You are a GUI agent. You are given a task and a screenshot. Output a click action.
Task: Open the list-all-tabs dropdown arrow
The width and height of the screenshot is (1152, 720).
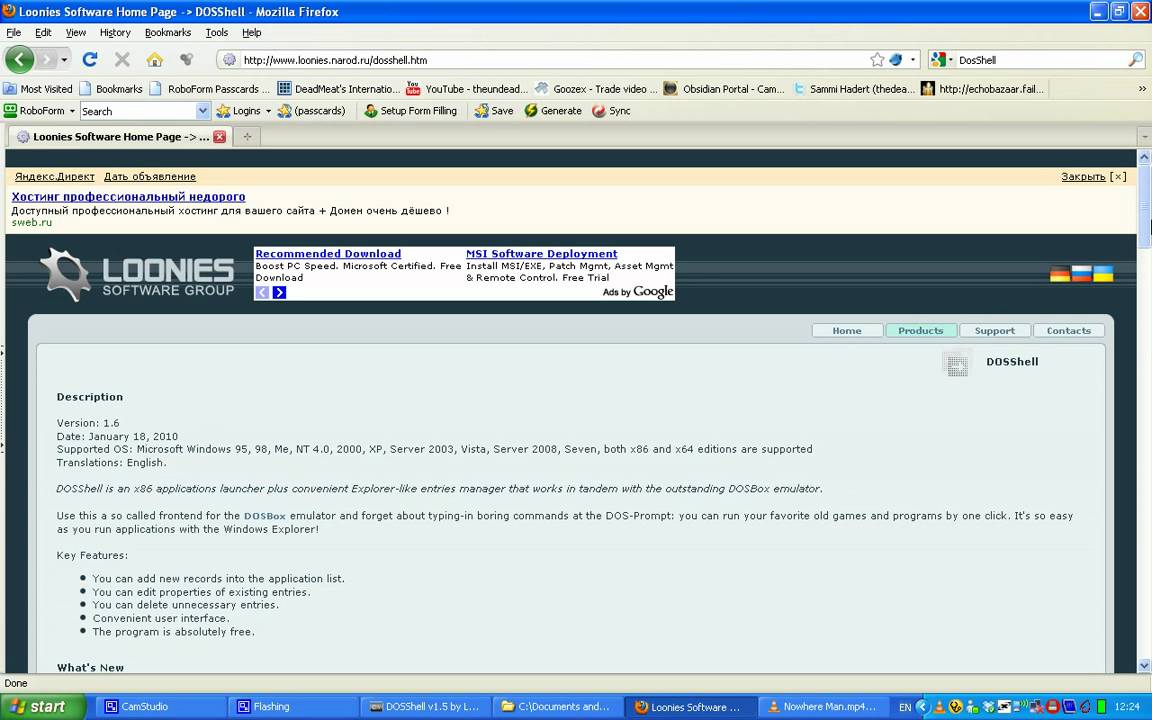tap(1143, 137)
